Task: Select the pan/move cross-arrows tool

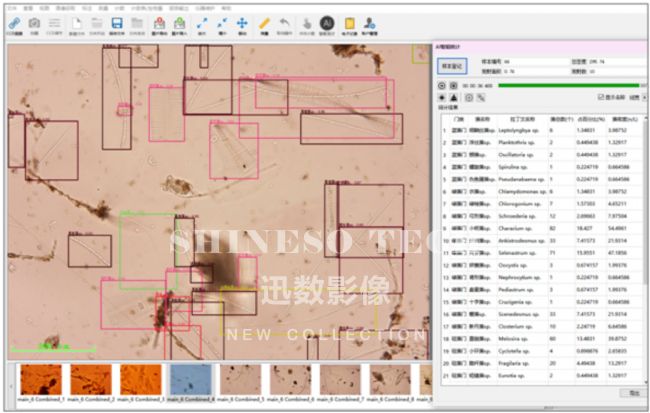Action: click(x=242, y=23)
